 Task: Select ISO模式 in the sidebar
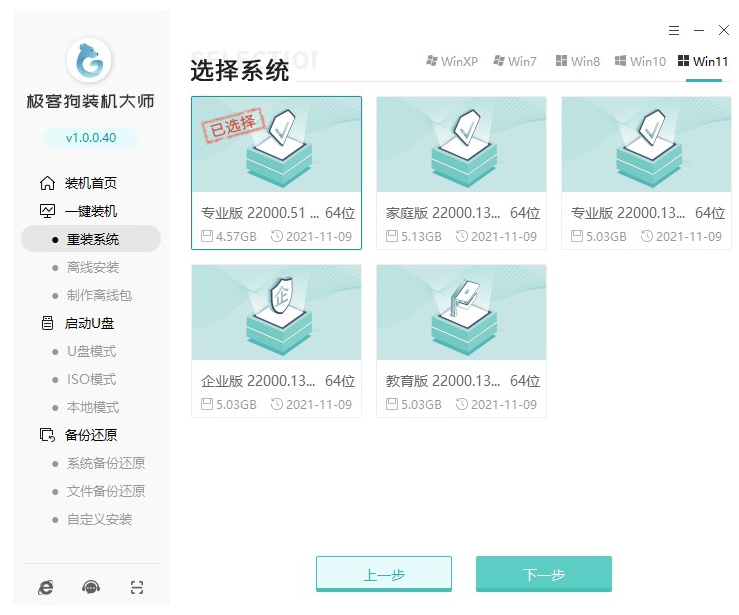click(x=91, y=379)
